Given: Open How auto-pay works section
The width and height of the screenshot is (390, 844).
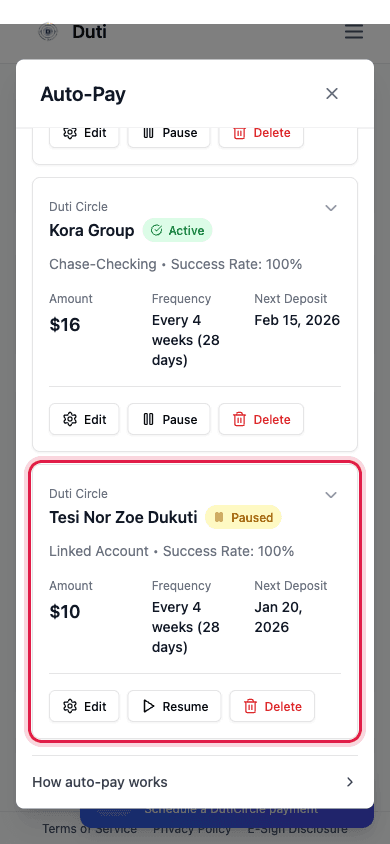Looking at the screenshot, I should pos(195,782).
